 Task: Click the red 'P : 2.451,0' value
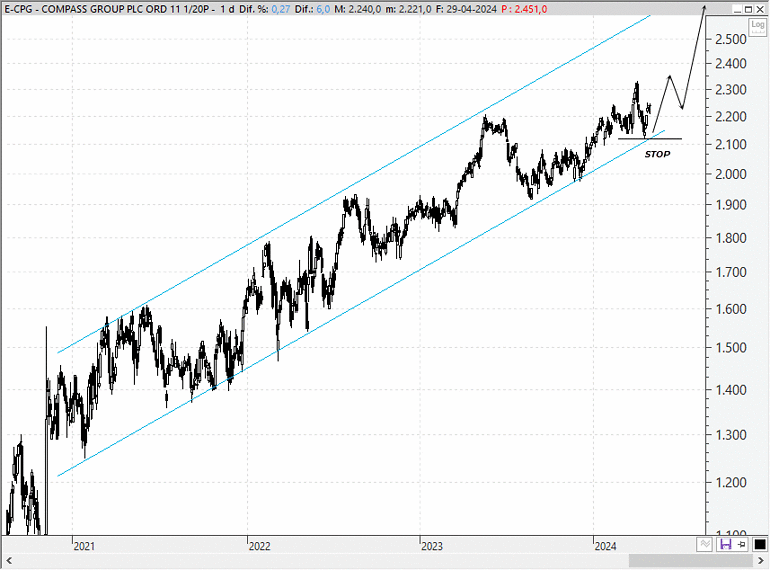pos(524,9)
